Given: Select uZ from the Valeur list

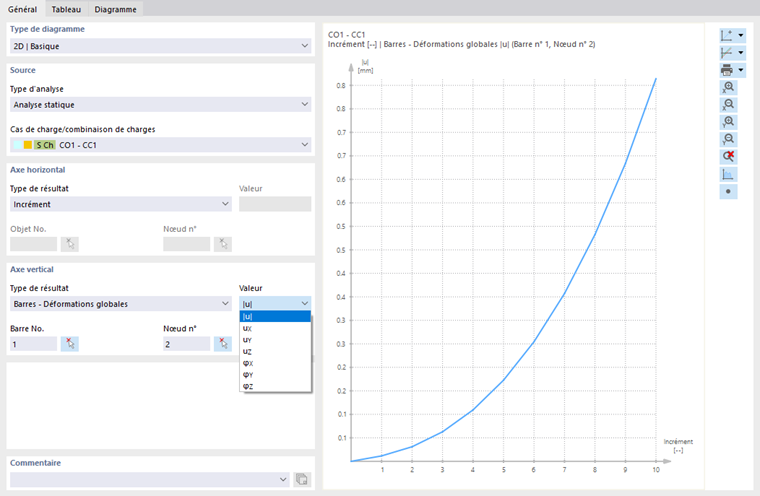Looking at the screenshot, I should tap(275, 352).
